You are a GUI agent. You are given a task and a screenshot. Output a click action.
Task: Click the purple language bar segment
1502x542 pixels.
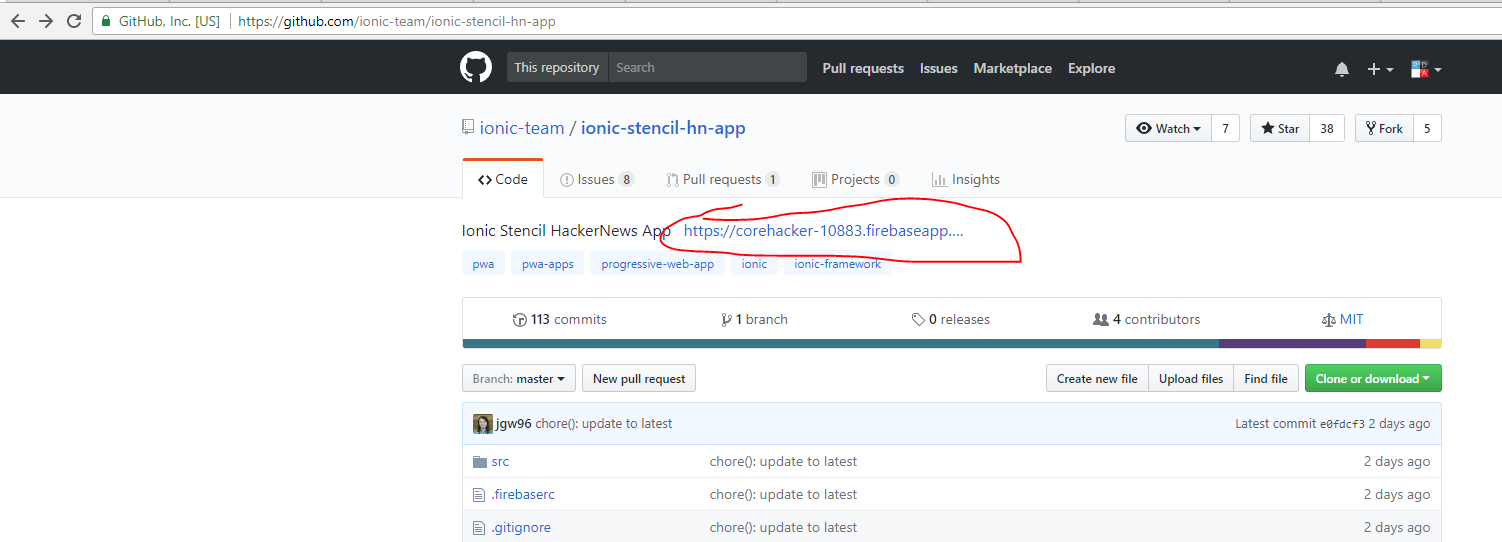(1292, 344)
